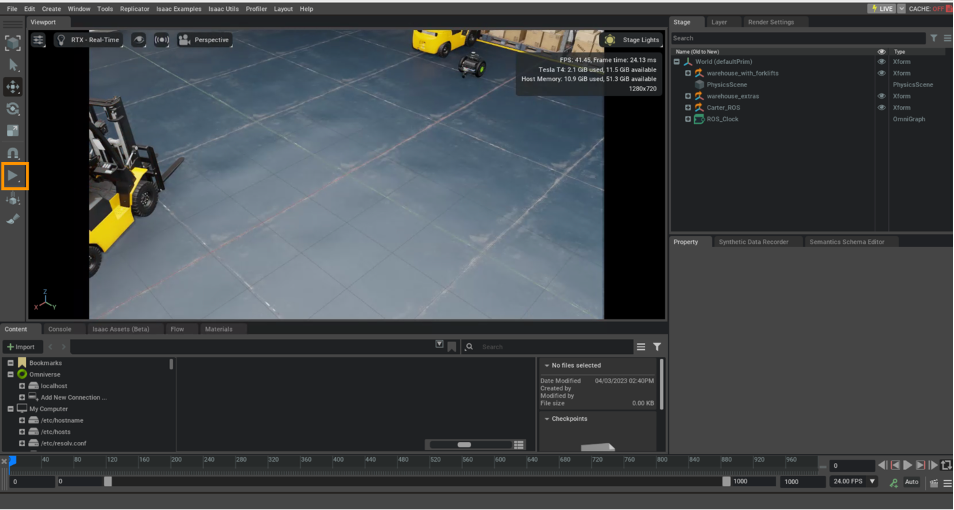This screenshot has height=510, width=954.
Task: Click the filter icon in Stage panel
Action: point(934,38)
